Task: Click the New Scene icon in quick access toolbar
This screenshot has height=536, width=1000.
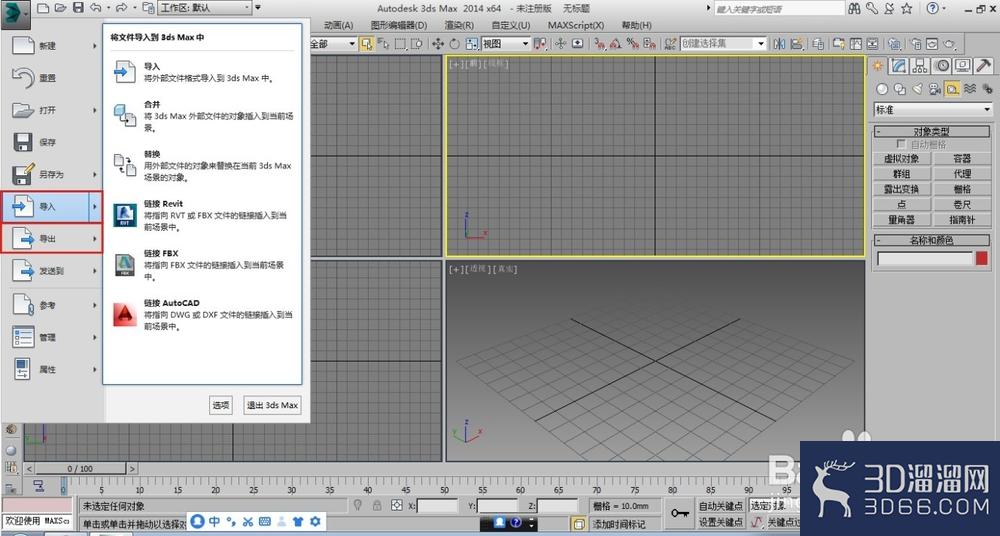Action: click(x=43, y=8)
